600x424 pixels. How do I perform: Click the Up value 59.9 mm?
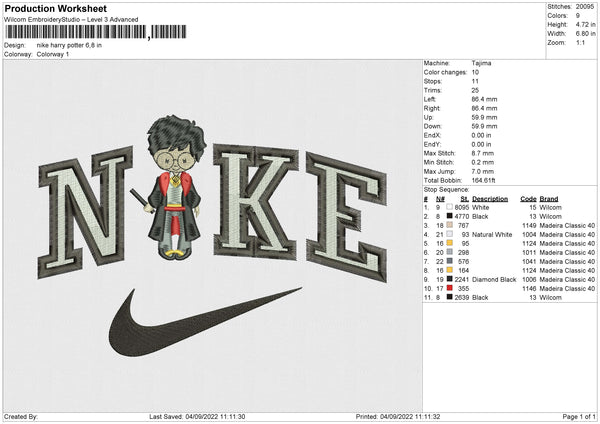(484, 117)
